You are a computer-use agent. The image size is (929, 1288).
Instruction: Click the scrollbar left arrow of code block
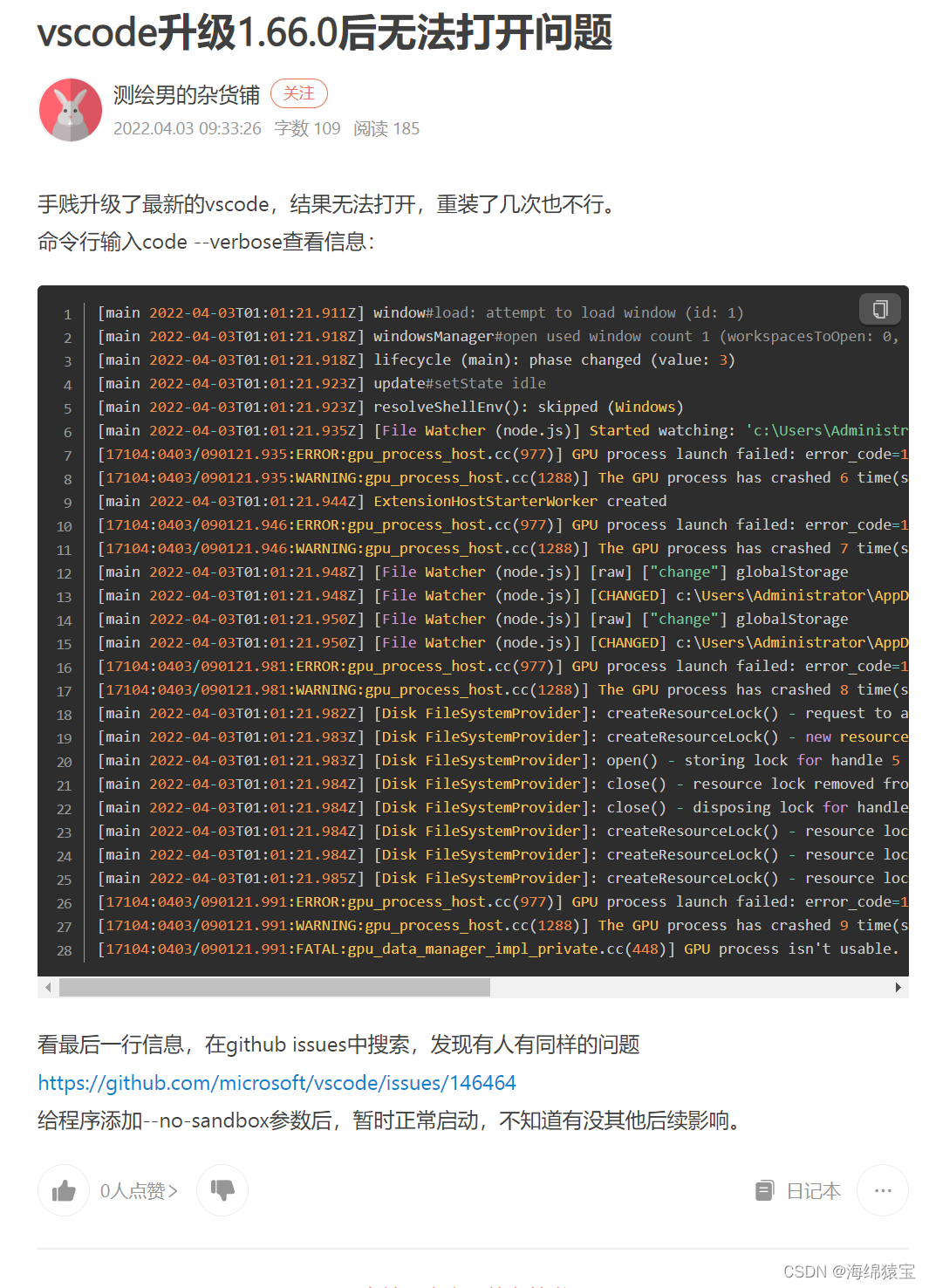point(48,987)
